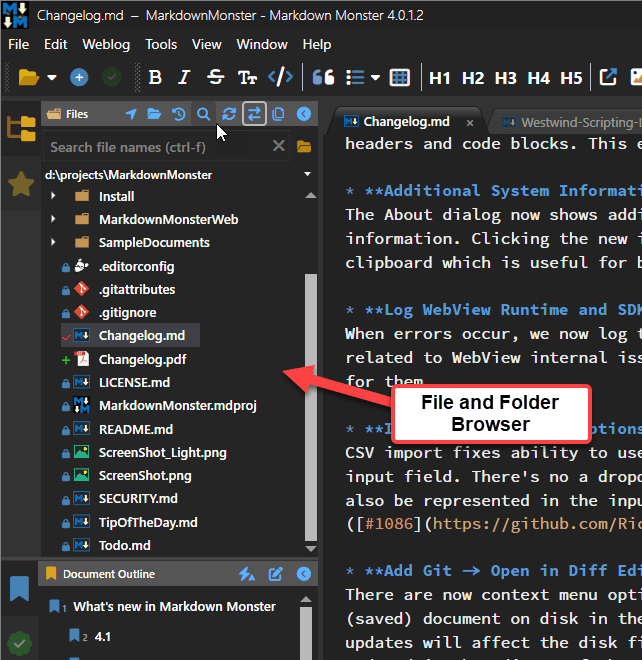The image size is (642, 660).
Task: Insert a table using the grid icon
Action: coord(400,77)
